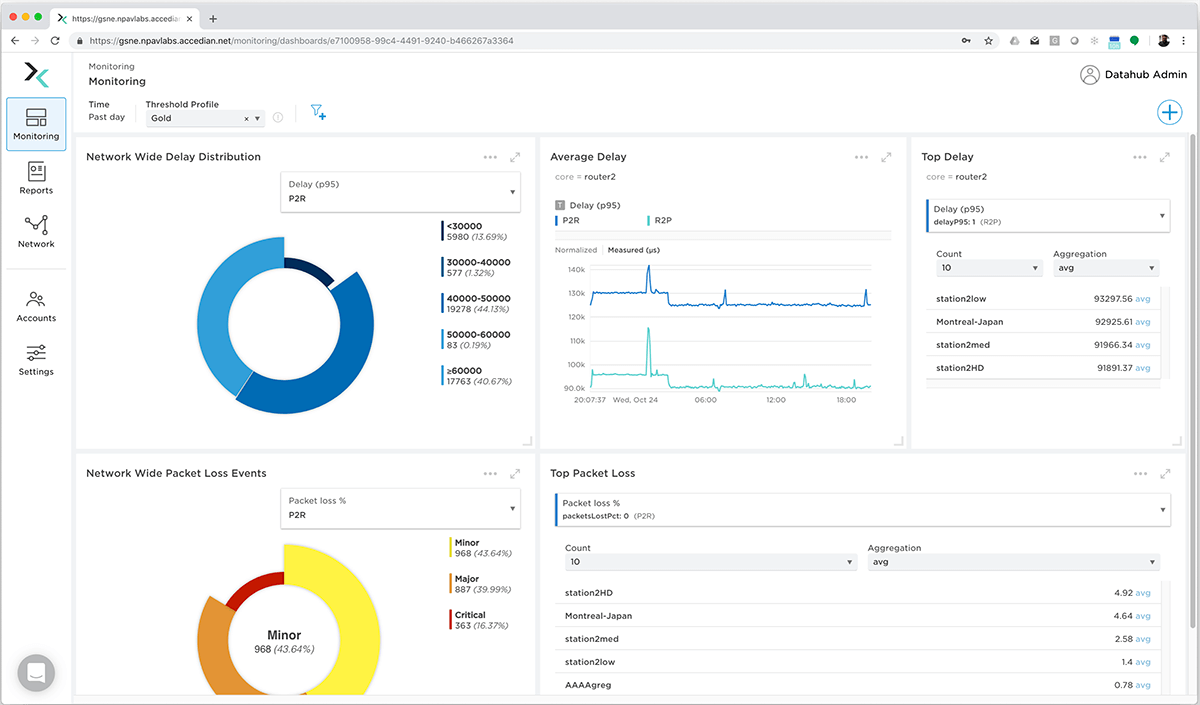
Task: Open the Network section from the sidebar
Action: click(36, 232)
